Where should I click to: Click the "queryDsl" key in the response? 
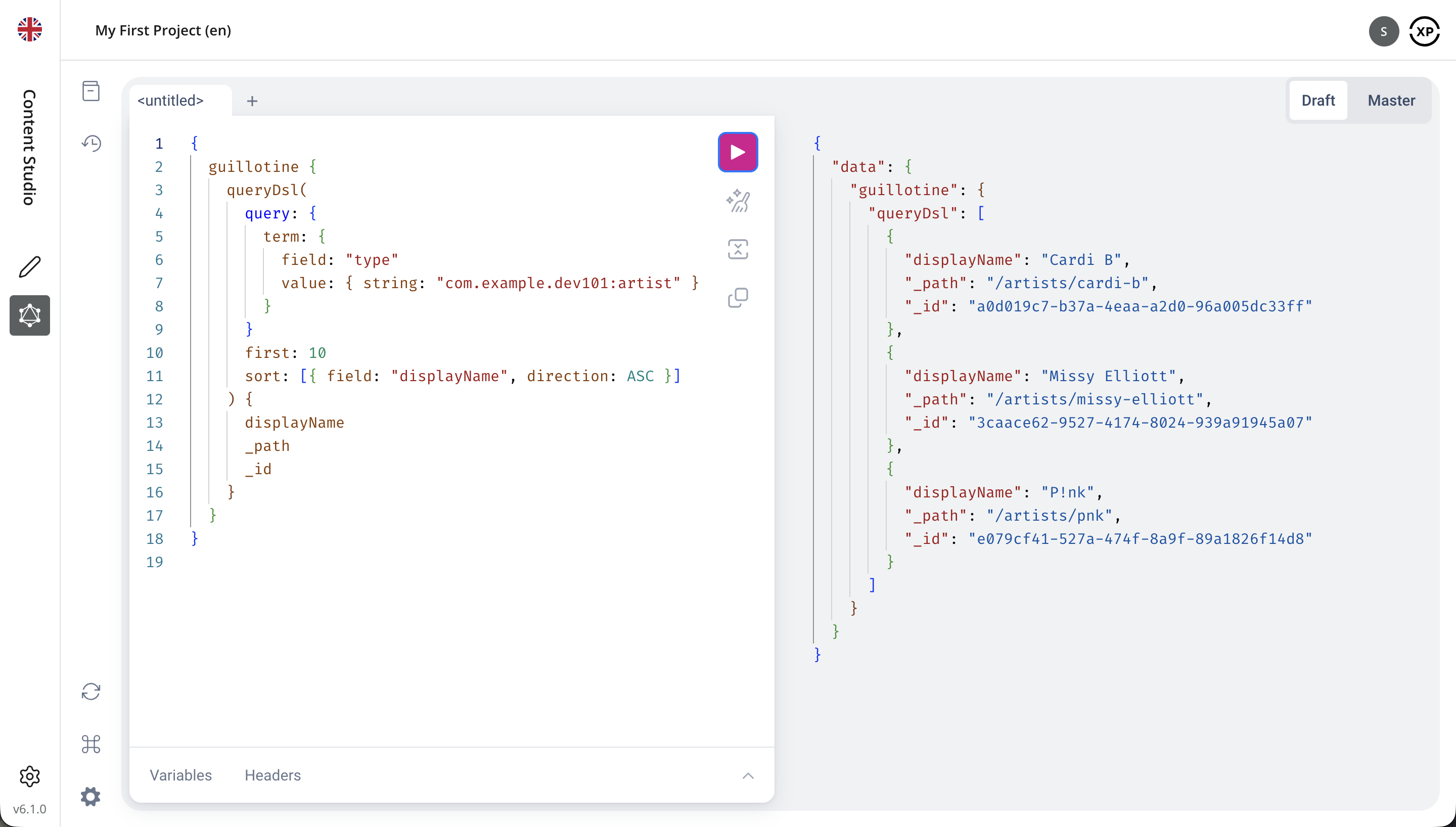coord(913,213)
